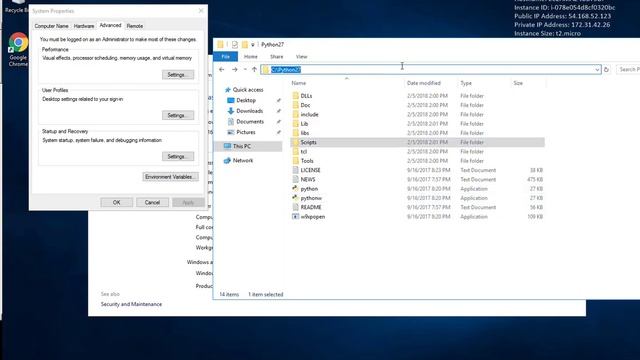Select Downloads in navigation pane

249,111
